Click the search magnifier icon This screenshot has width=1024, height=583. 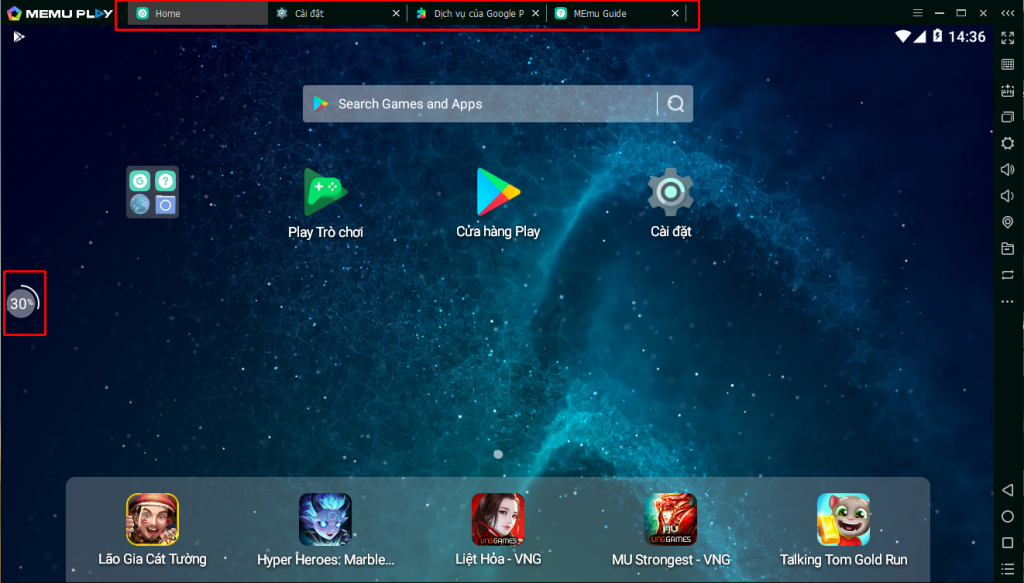click(x=676, y=104)
